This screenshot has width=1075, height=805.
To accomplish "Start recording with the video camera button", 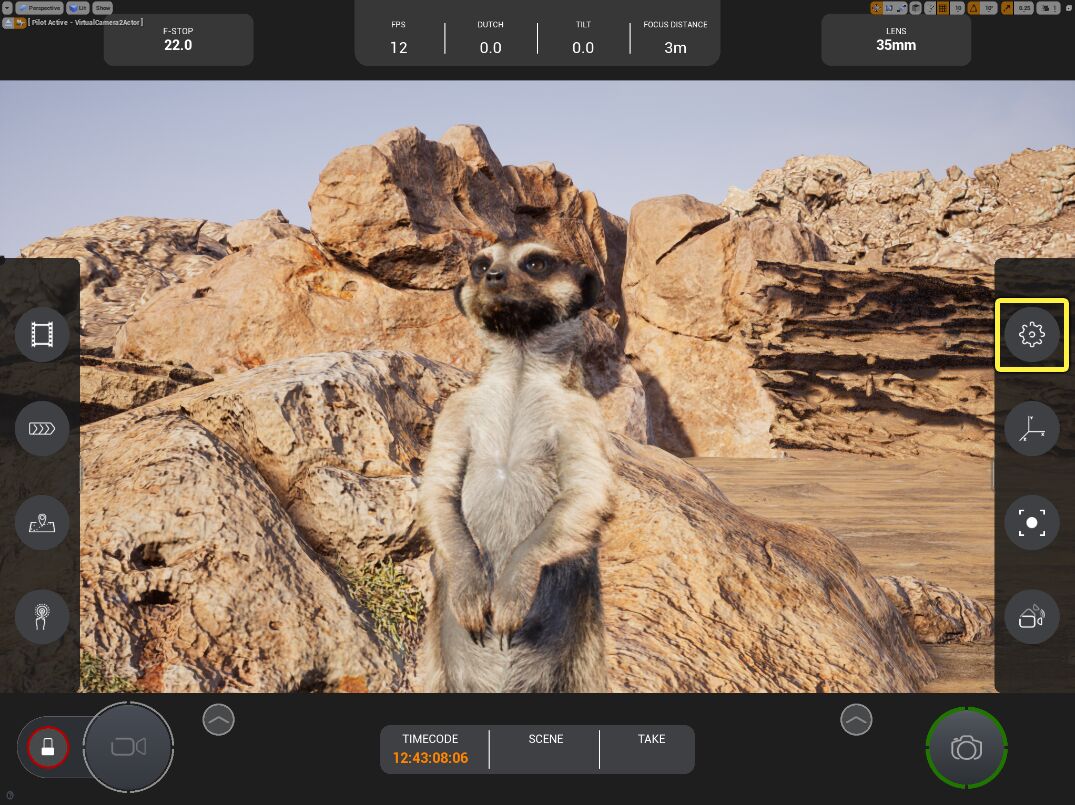I will [x=128, y=747].
